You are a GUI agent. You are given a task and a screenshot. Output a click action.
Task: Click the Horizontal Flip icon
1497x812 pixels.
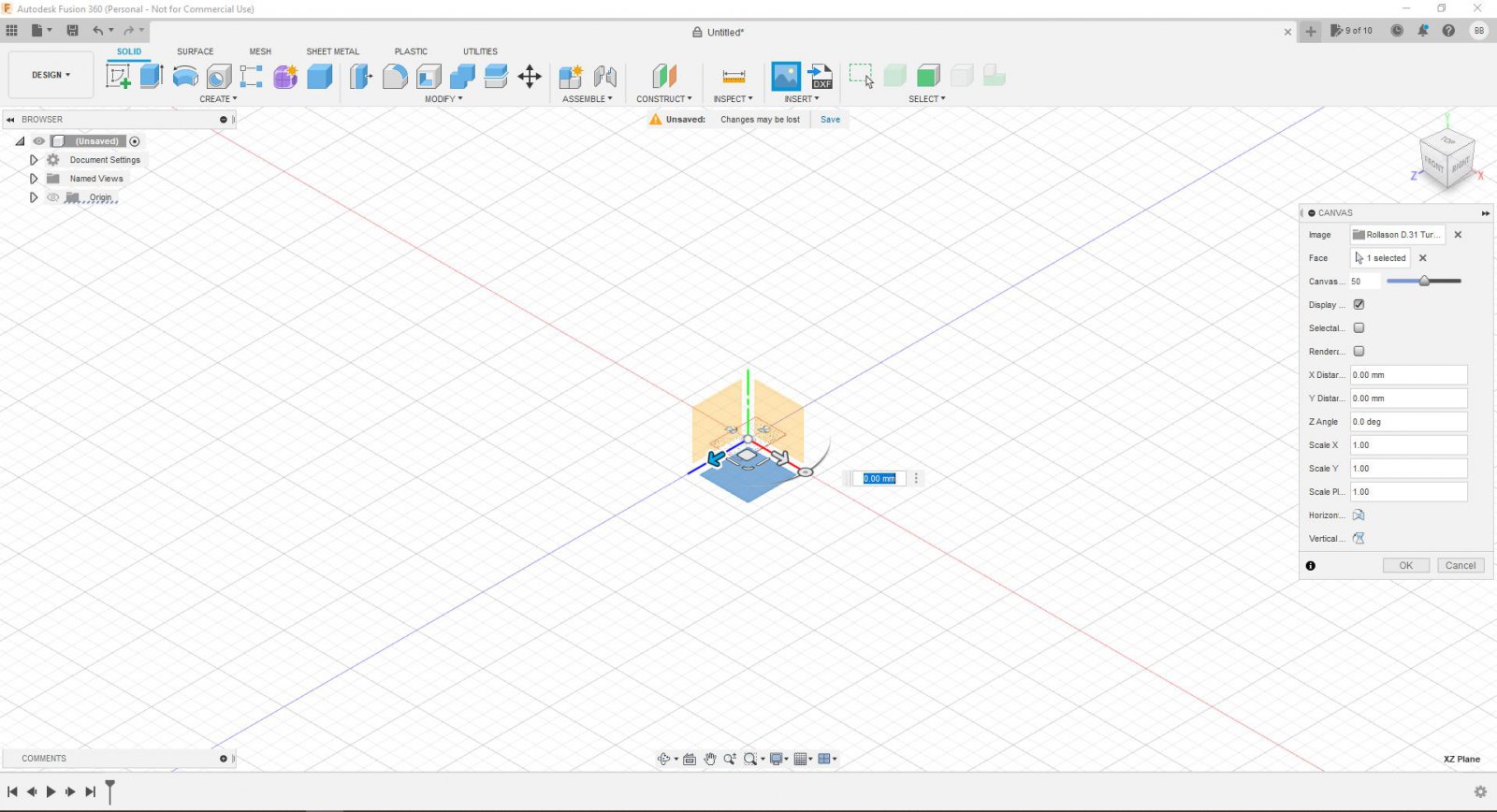(1359, 515)
